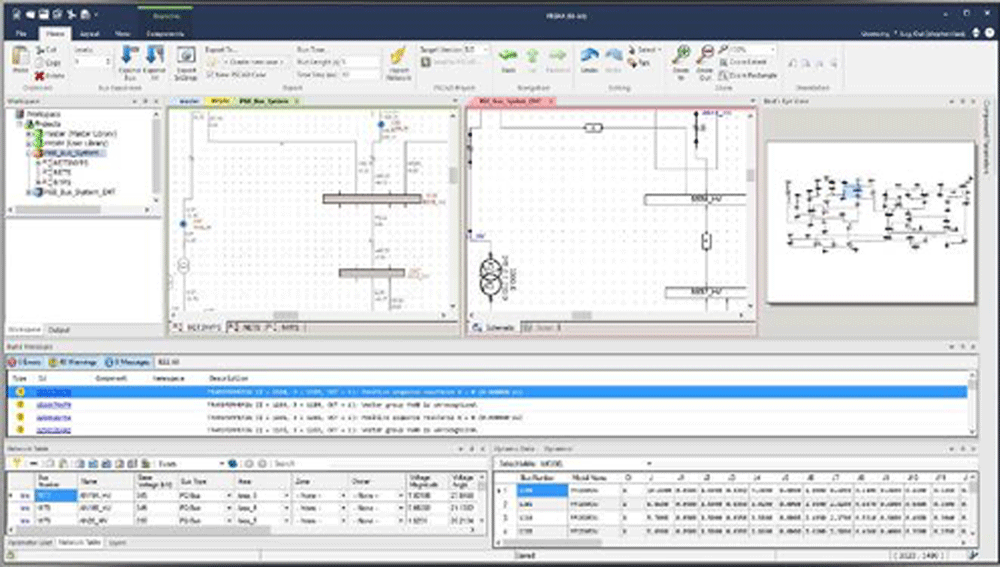Click the Paste icon in Clipboard group
Screen dimensions: 1000x567
(19, 57)
